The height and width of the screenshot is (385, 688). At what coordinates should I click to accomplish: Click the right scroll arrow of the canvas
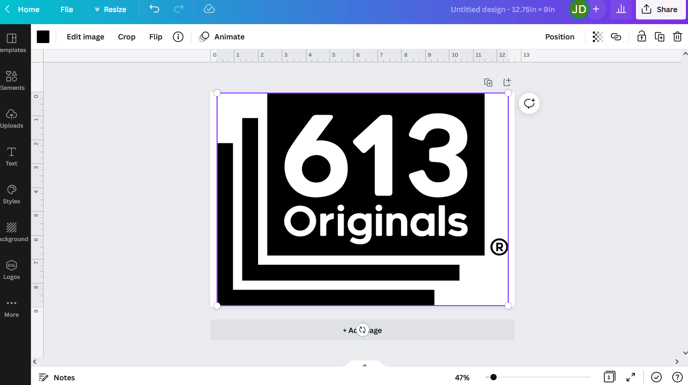tap(677, 362)
